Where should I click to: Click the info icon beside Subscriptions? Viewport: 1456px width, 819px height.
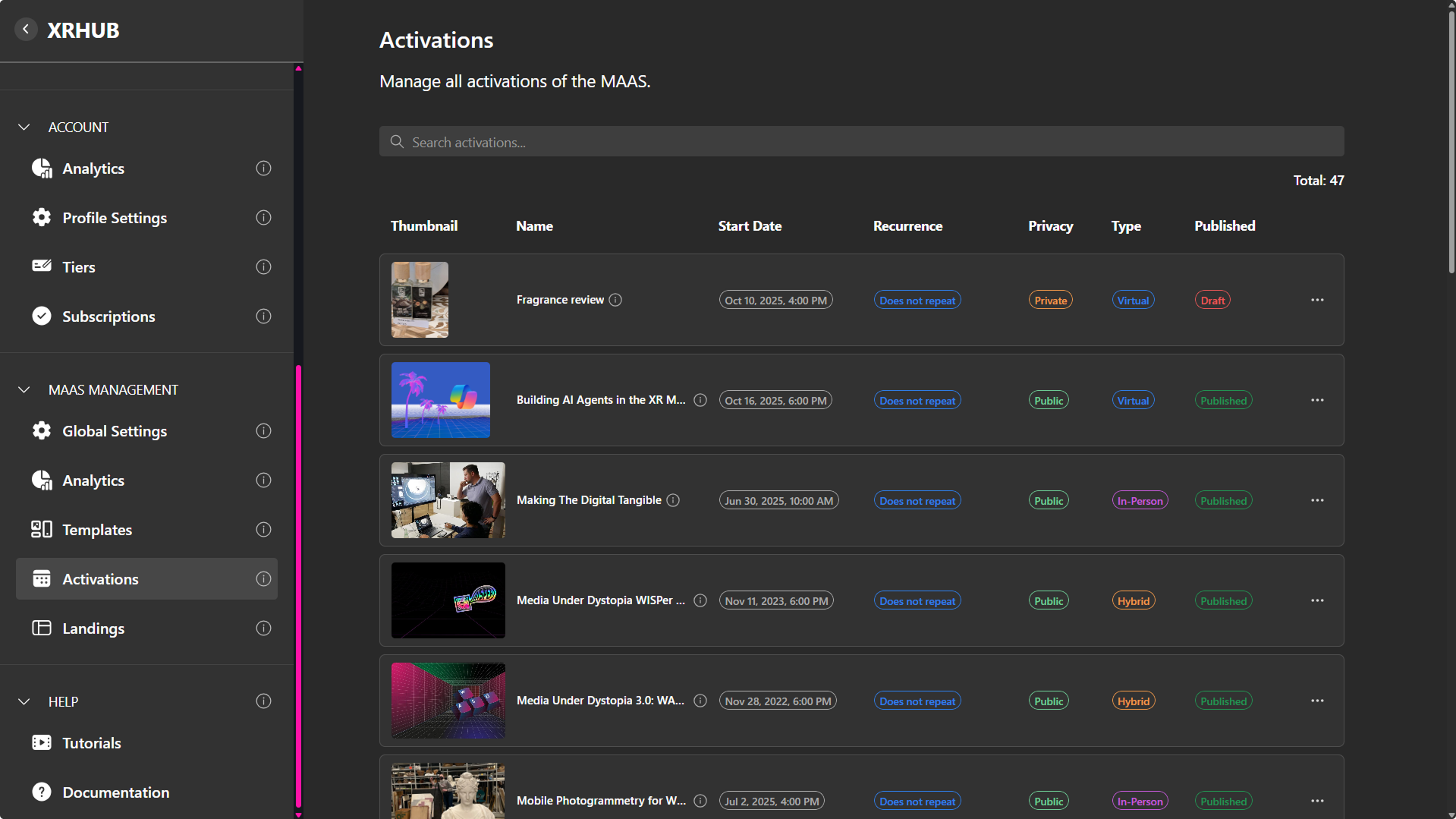pyautogui.click(x=263, y=317)
